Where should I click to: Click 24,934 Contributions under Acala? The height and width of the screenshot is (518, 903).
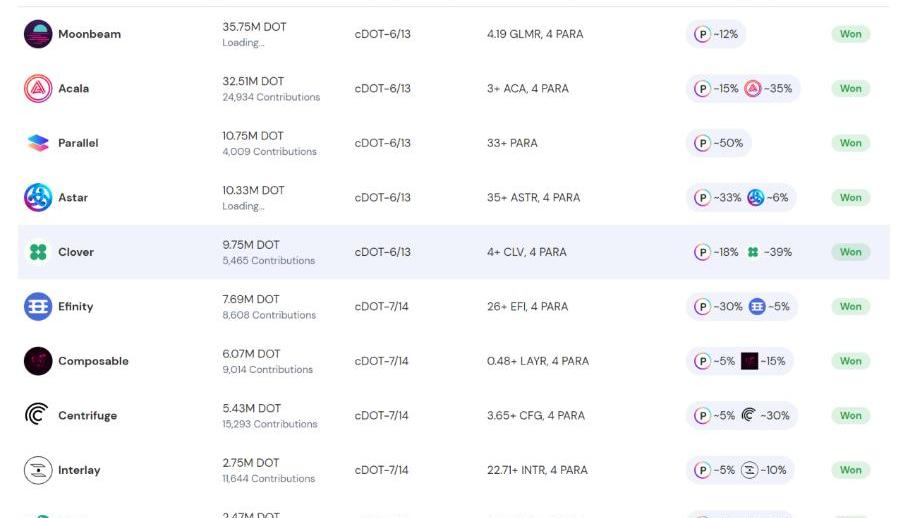(x=271, y=97)
